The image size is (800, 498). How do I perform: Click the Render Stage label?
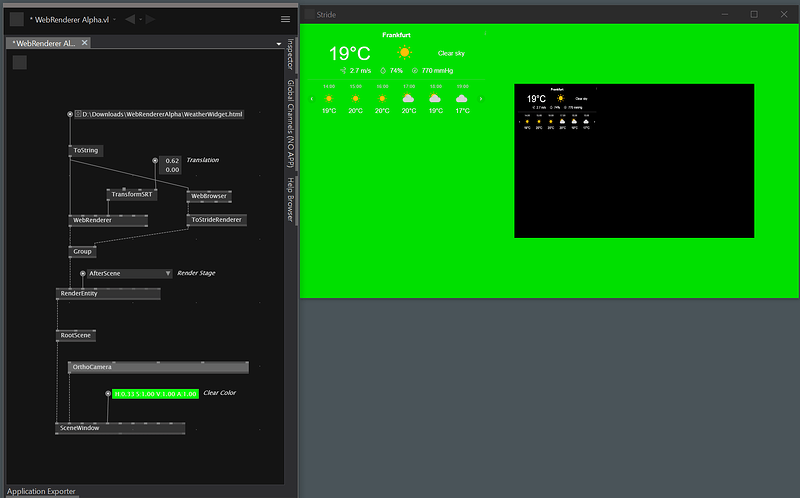[x=196, y=273]
